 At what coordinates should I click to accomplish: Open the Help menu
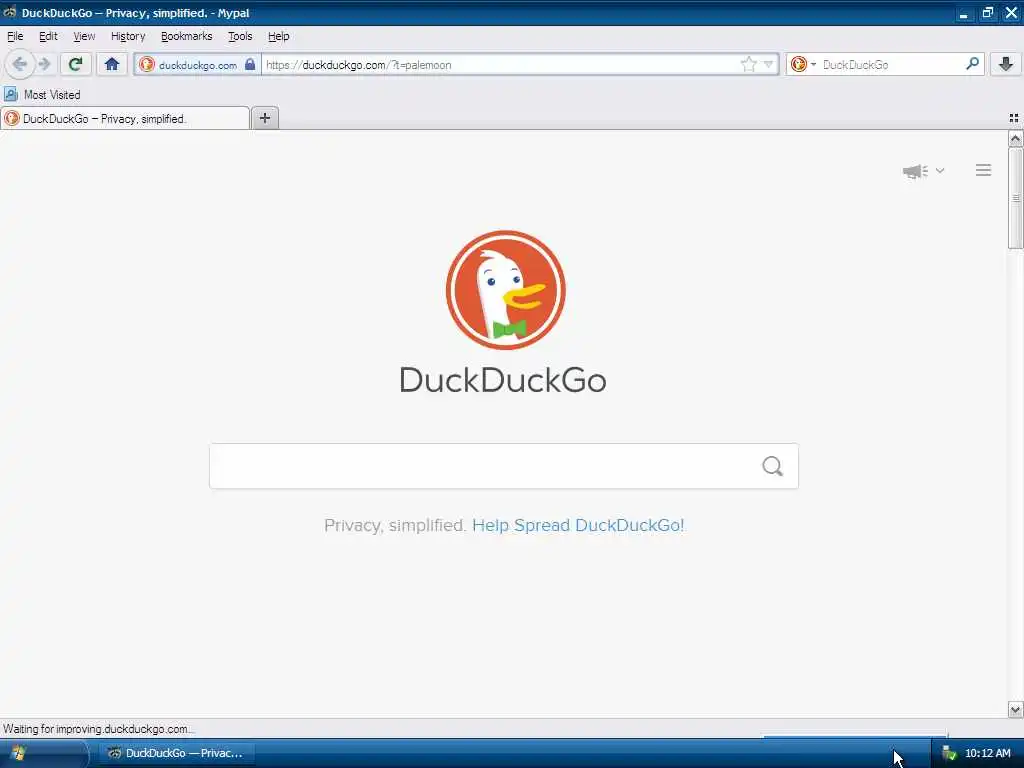click(279, 37)
